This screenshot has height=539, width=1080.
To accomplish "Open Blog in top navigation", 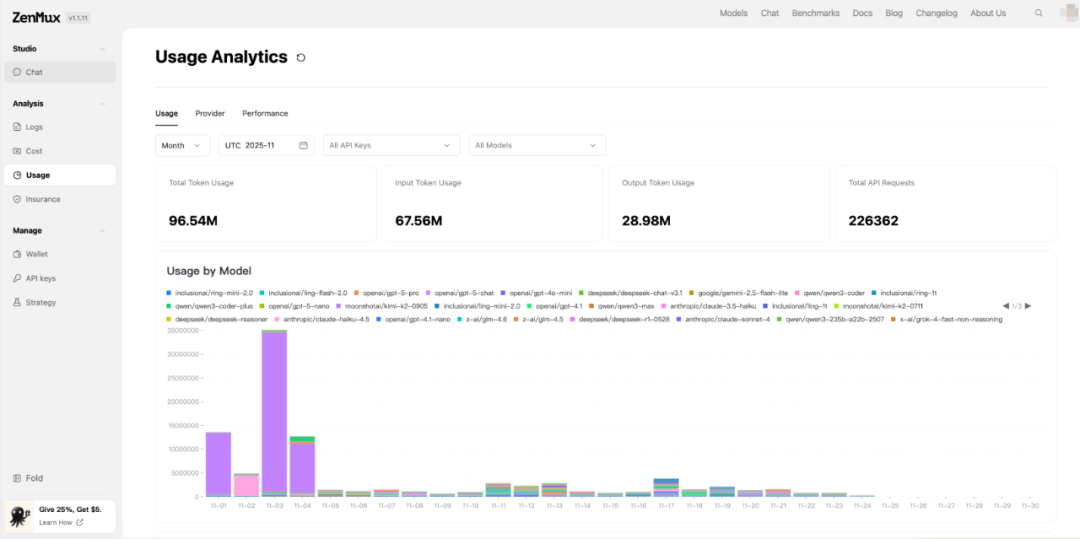I will point(894,13).
